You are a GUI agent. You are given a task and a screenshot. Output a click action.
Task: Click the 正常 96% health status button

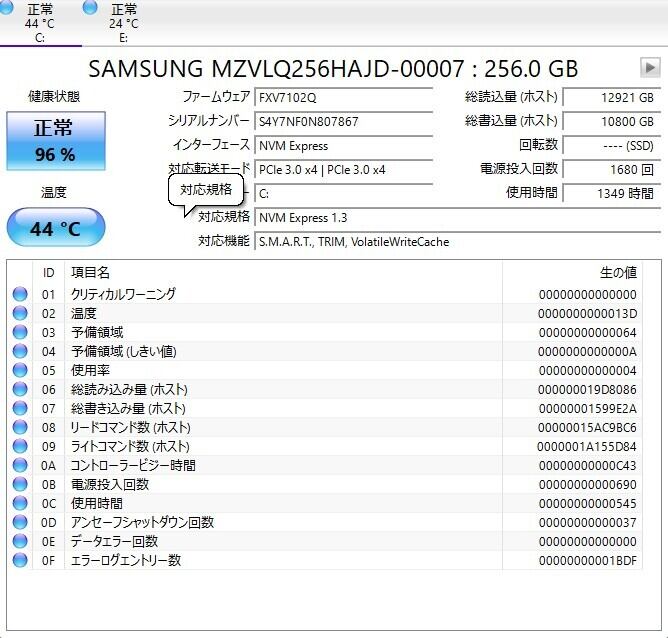tap(56, 141)
